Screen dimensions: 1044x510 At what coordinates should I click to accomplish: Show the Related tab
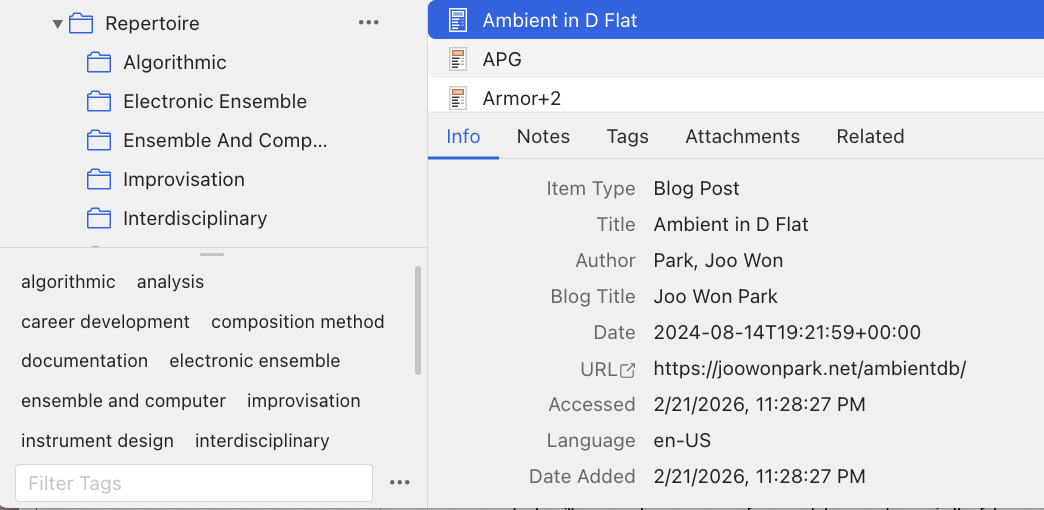click(x=870, y=137)
